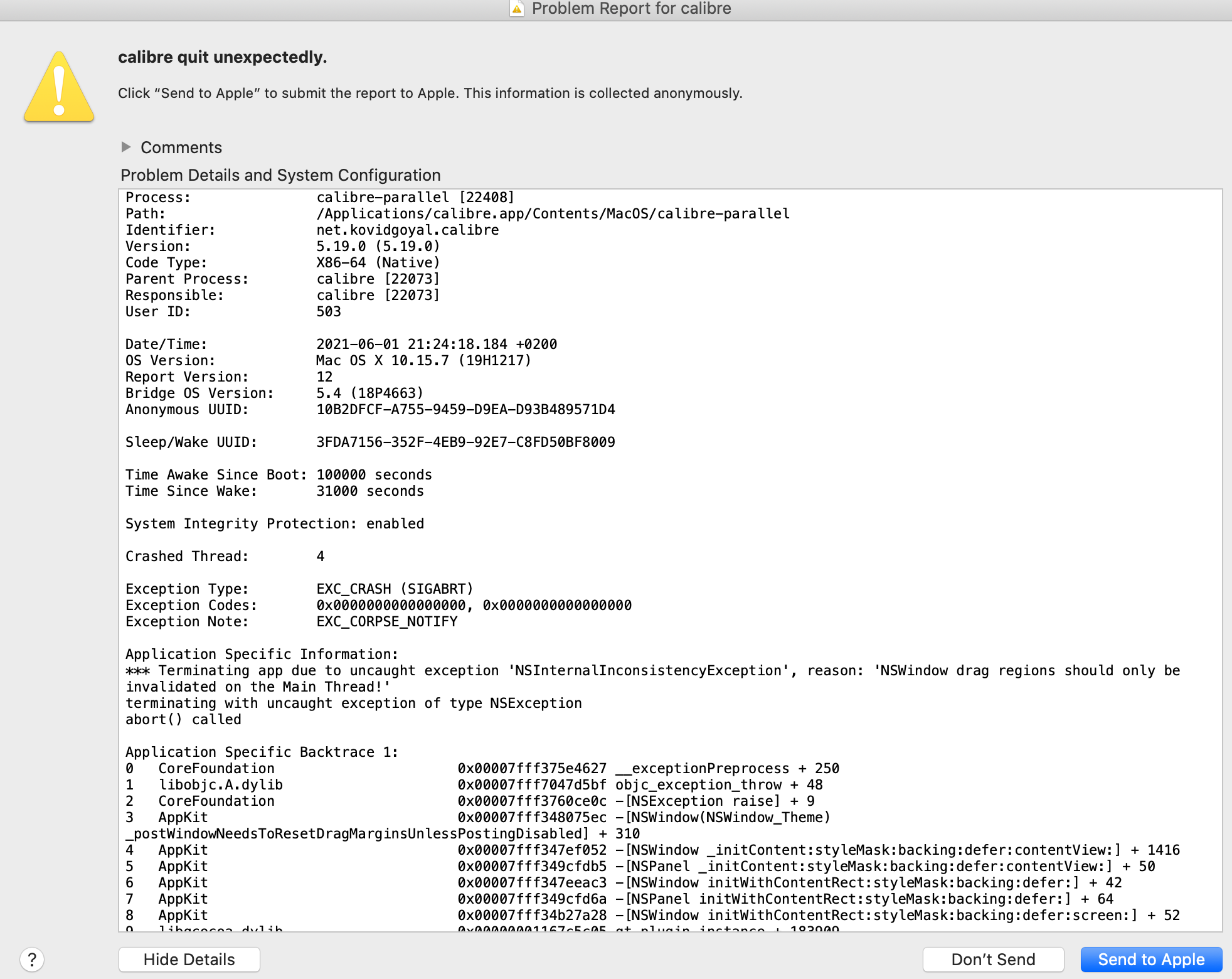This screenshot has height=979, width=1232.
Task: Click the Comments label
Action: pyautogui.click(x=181, y=147)
